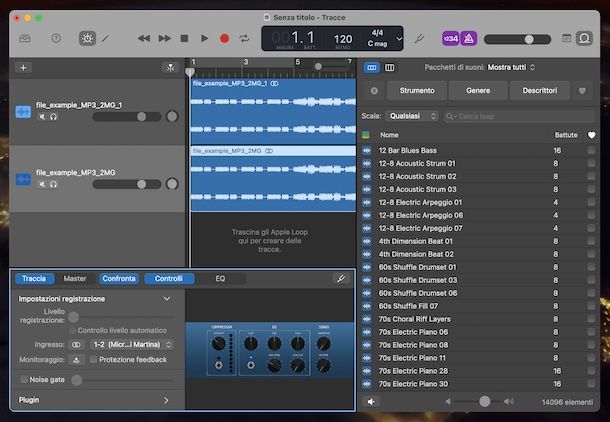Image resolution: width=610 pixels, height=422 pixels.
Task: Open the LCD display mode dropdown arrow
Action: click(399, 39)
